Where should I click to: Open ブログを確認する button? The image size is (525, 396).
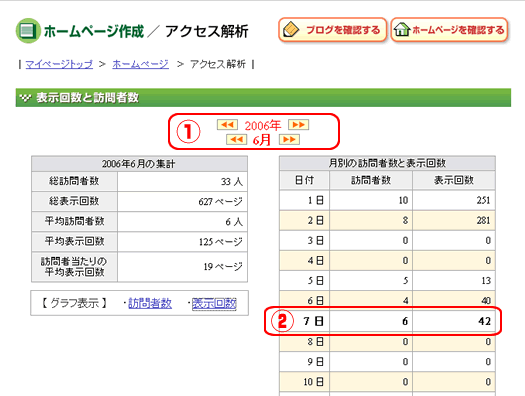332,30
